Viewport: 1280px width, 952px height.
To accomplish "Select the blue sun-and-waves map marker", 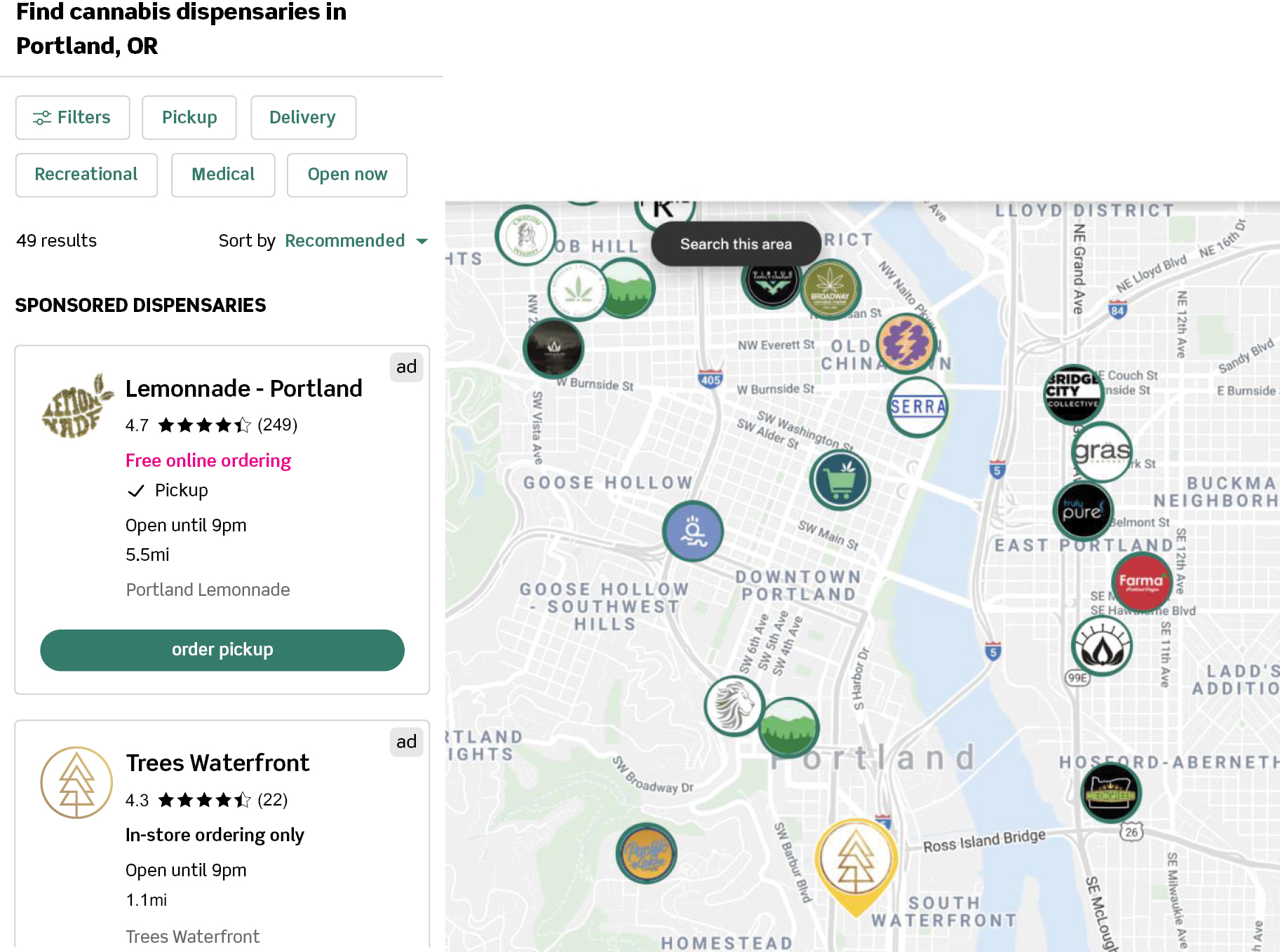I will click(693, 531).
